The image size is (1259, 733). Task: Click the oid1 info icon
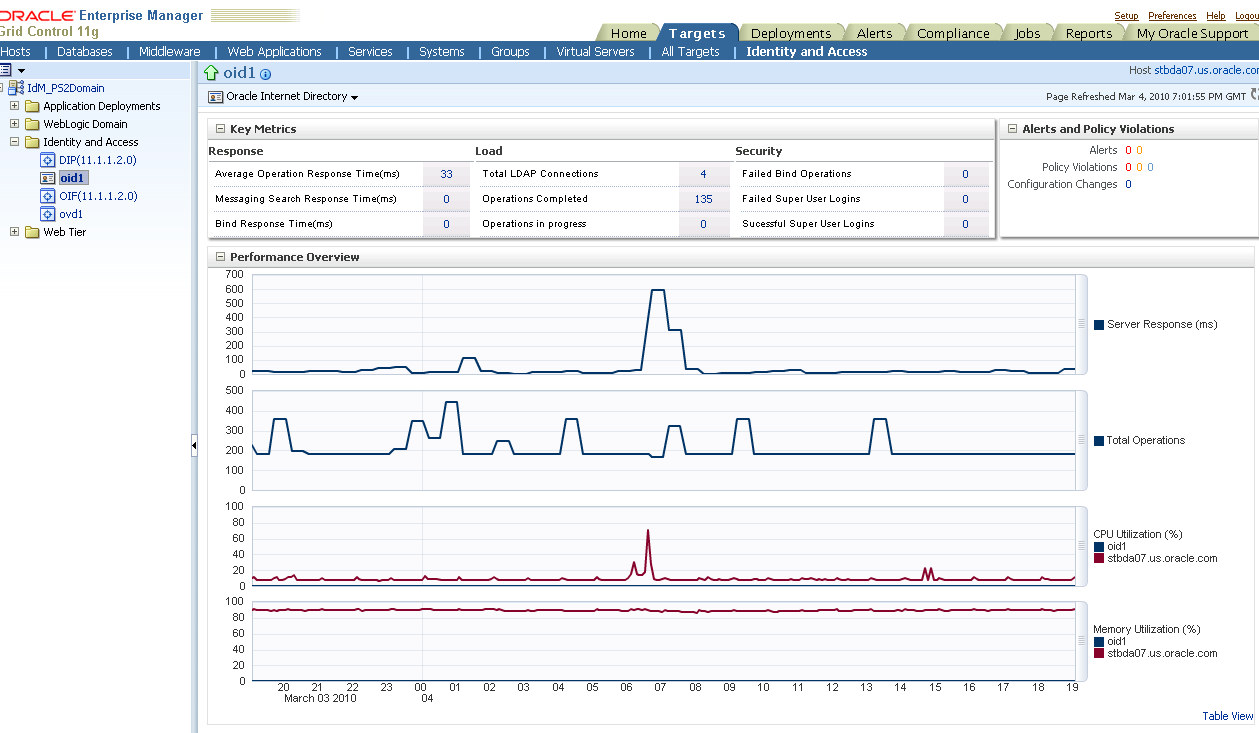point(265,75)
